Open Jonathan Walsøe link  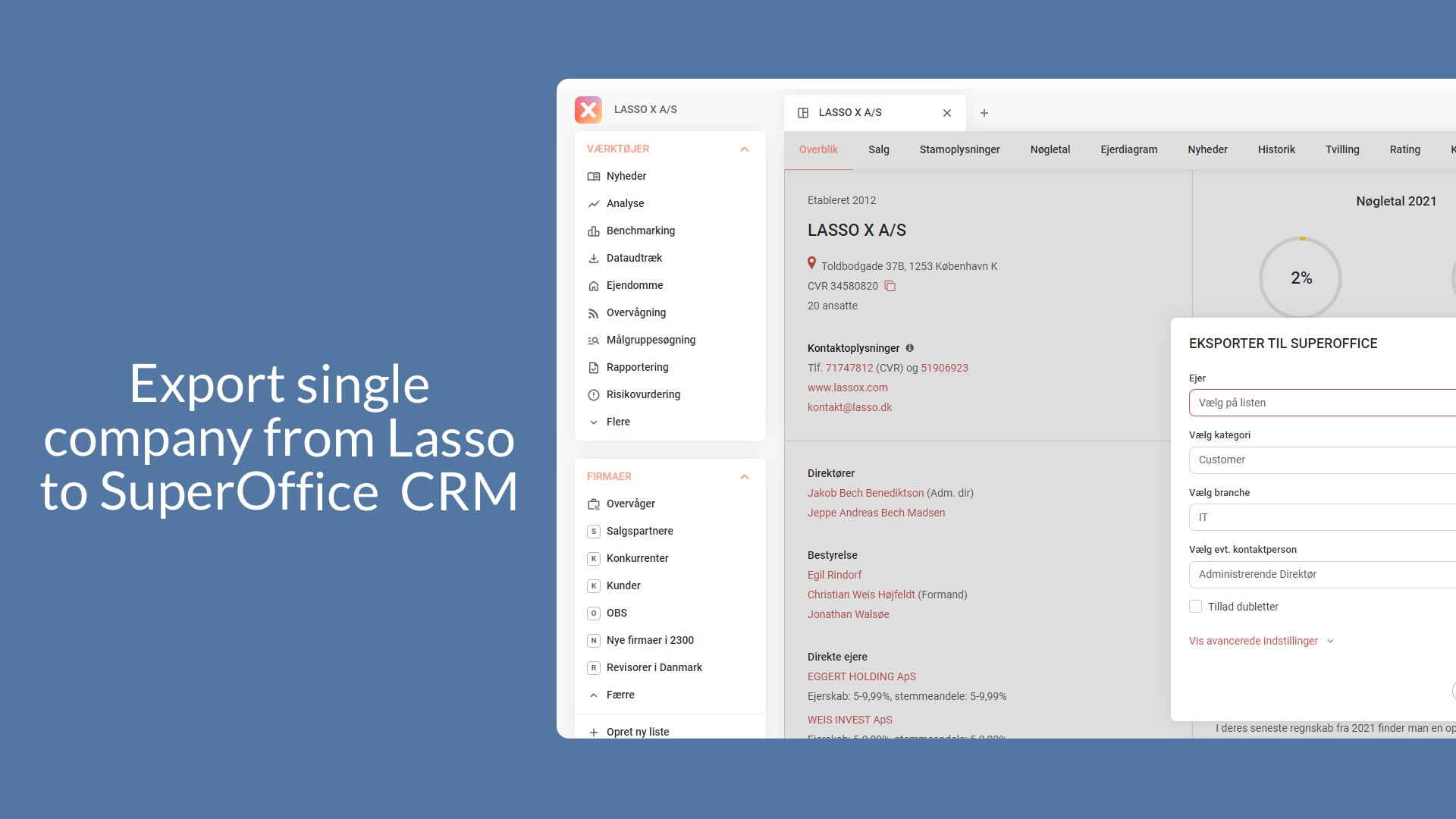point(848,615)
